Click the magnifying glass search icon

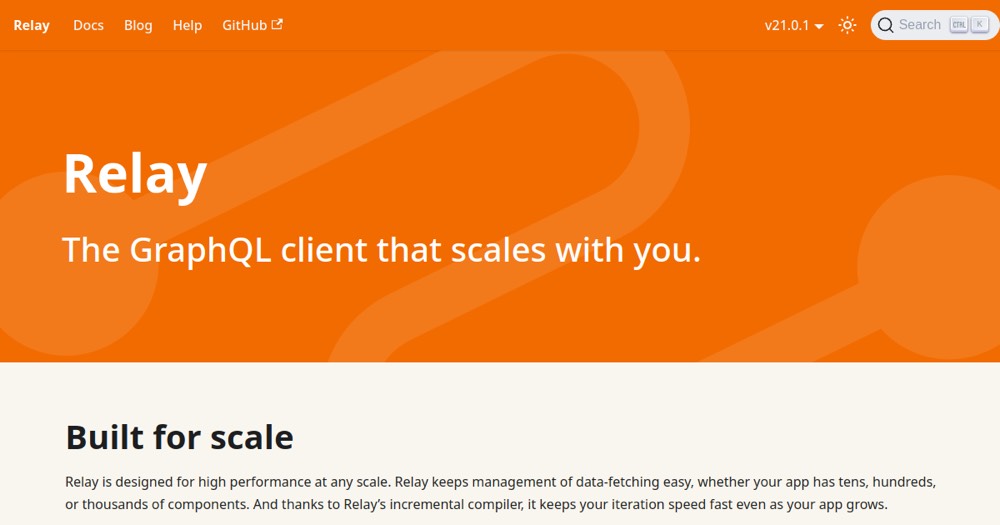(885, 25)
